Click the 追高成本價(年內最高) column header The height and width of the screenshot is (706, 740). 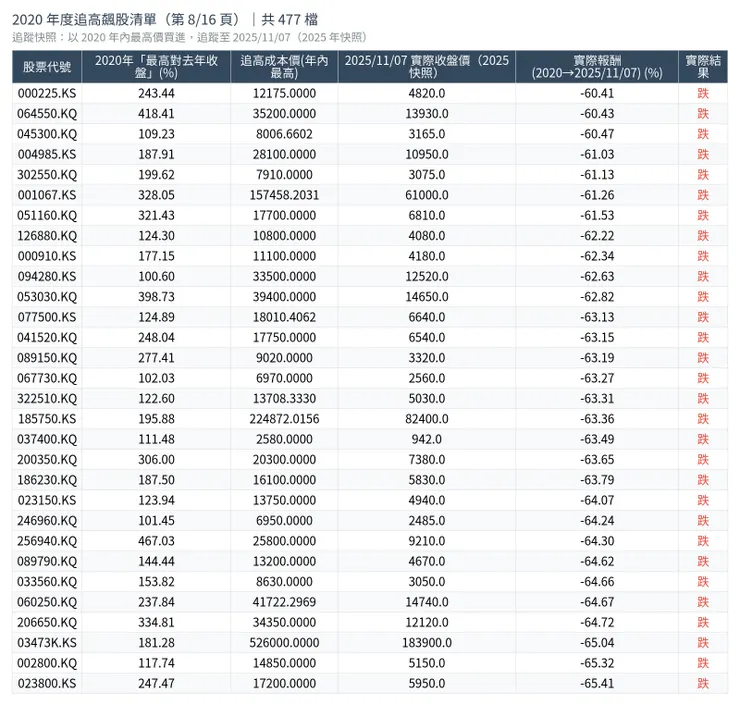[x=284, y=67]
